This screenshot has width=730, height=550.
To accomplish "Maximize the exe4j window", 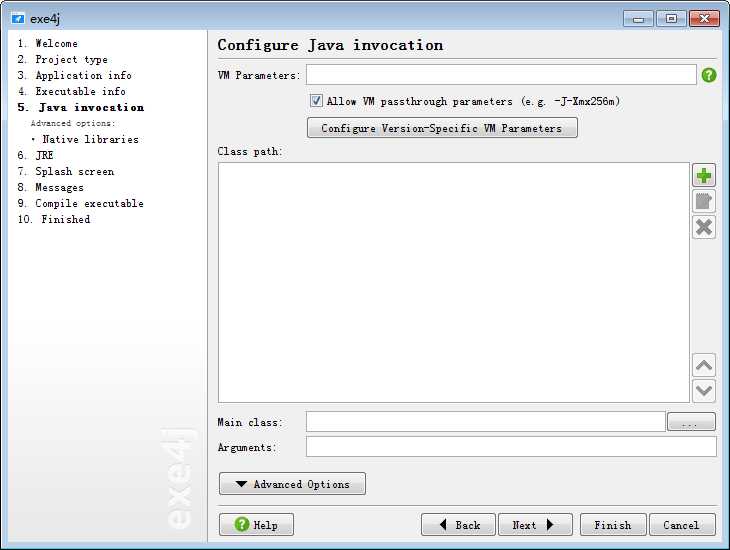I will 671,19.
